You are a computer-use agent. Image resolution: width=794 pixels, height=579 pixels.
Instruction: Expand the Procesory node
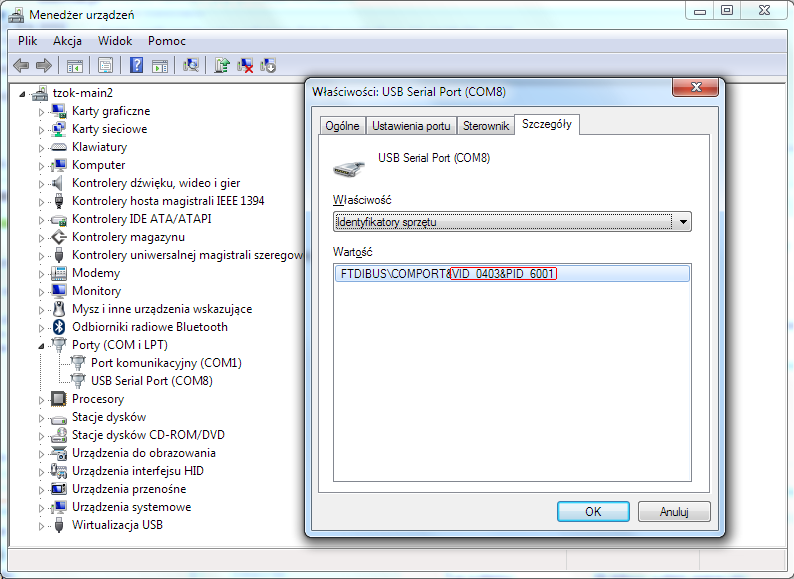click(x=42, y=400)
